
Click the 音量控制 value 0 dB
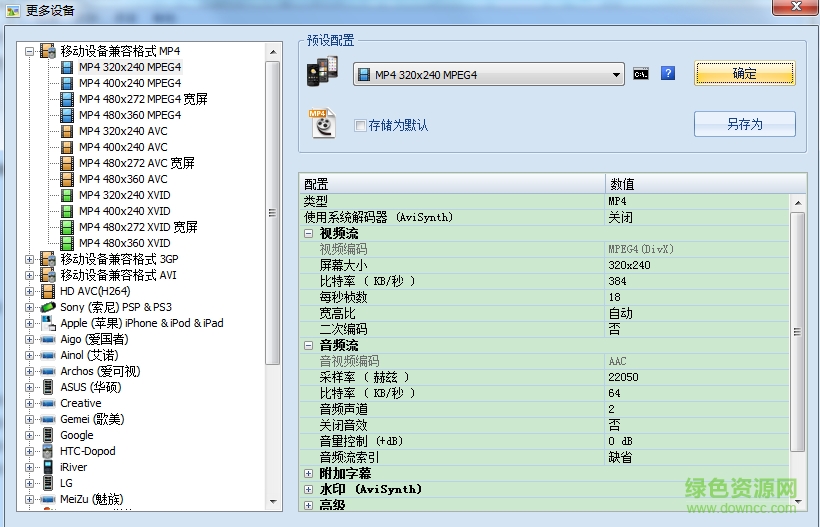click(620, 441)
